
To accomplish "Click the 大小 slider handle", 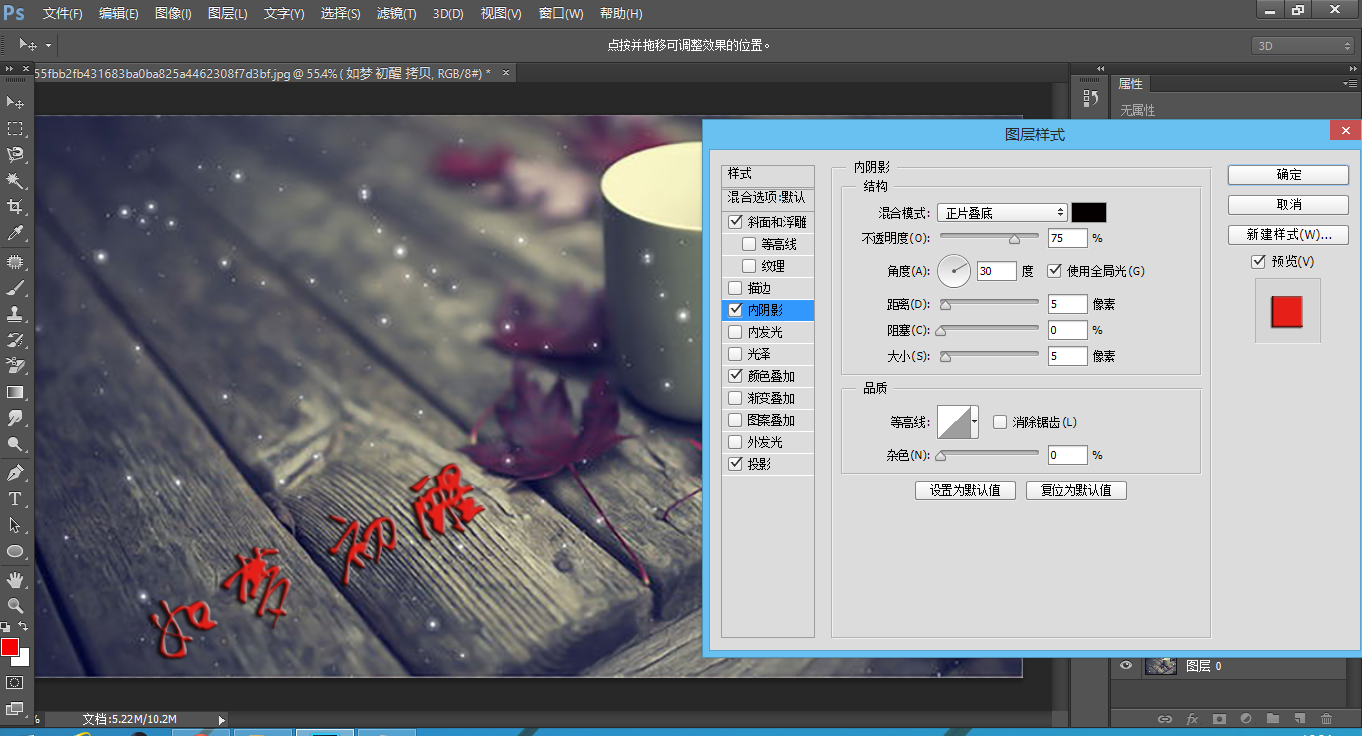I will 944,356.
